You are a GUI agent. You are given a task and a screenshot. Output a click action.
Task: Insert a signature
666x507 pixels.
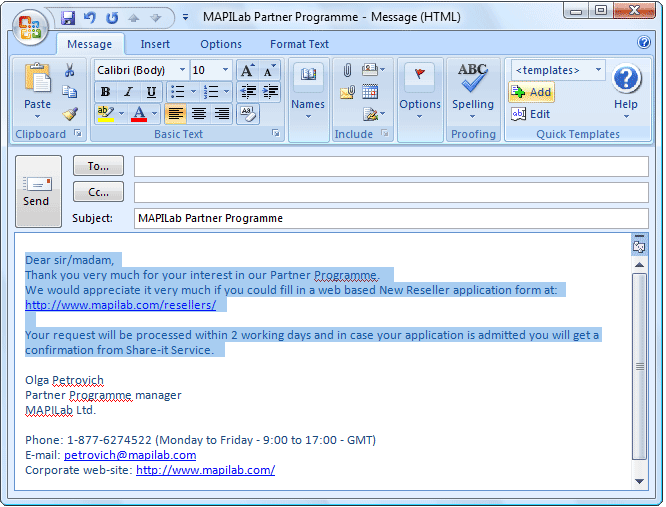tap(373, 114)
